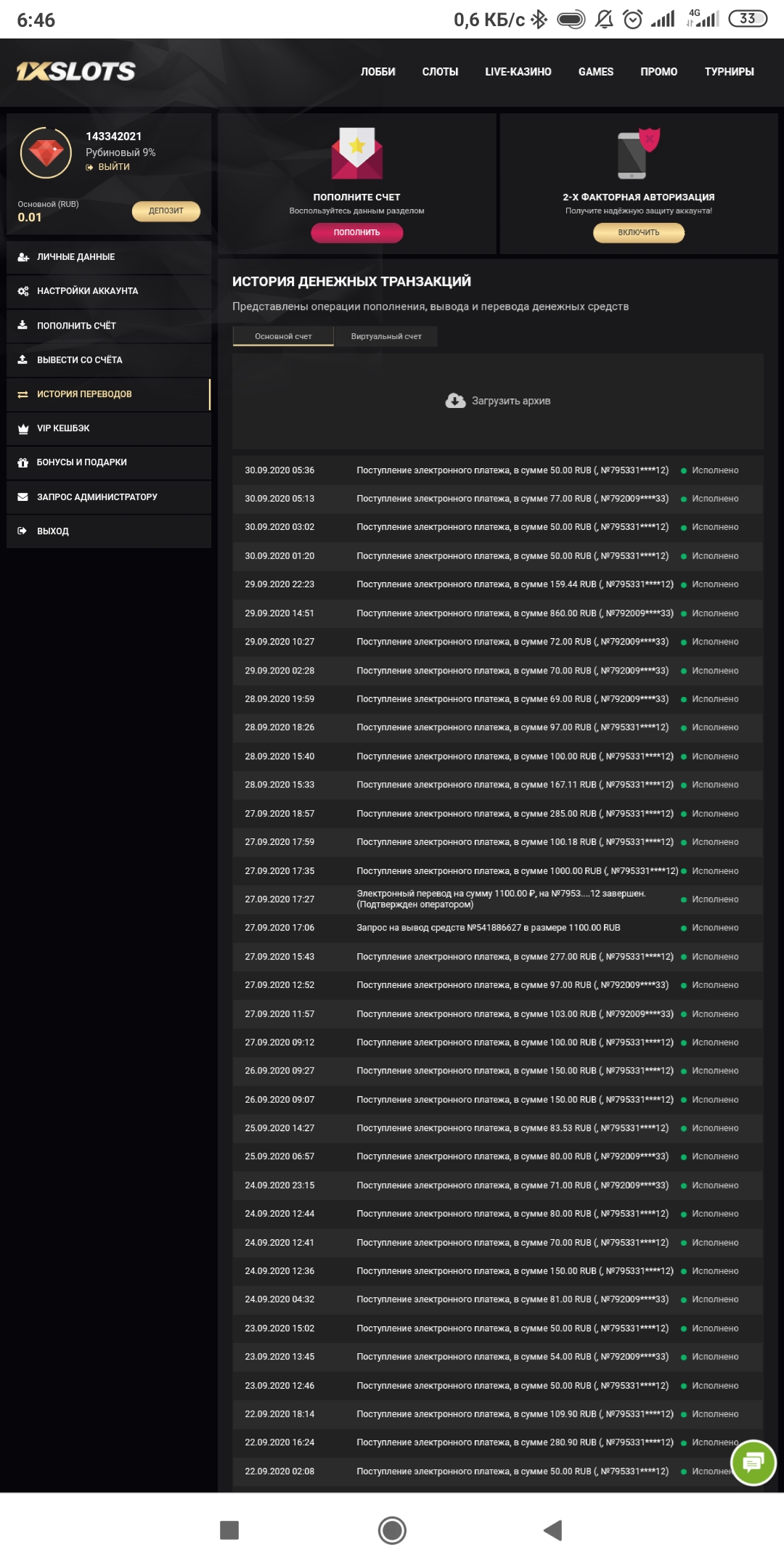
Task: Click the withdraw upload arrow icon
Action: pos(23,359)
